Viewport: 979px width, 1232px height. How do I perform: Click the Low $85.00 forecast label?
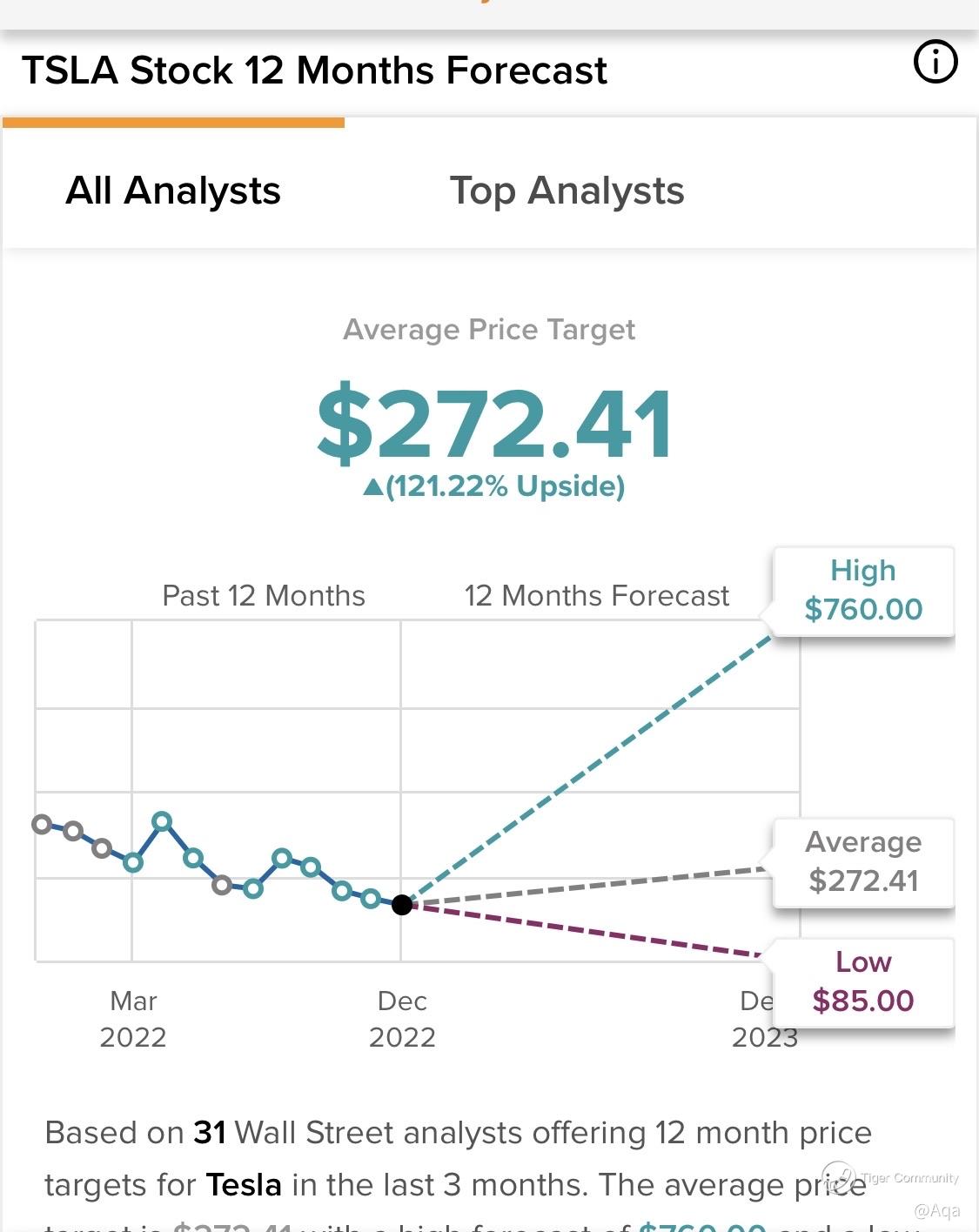click(x=863, y=982)
